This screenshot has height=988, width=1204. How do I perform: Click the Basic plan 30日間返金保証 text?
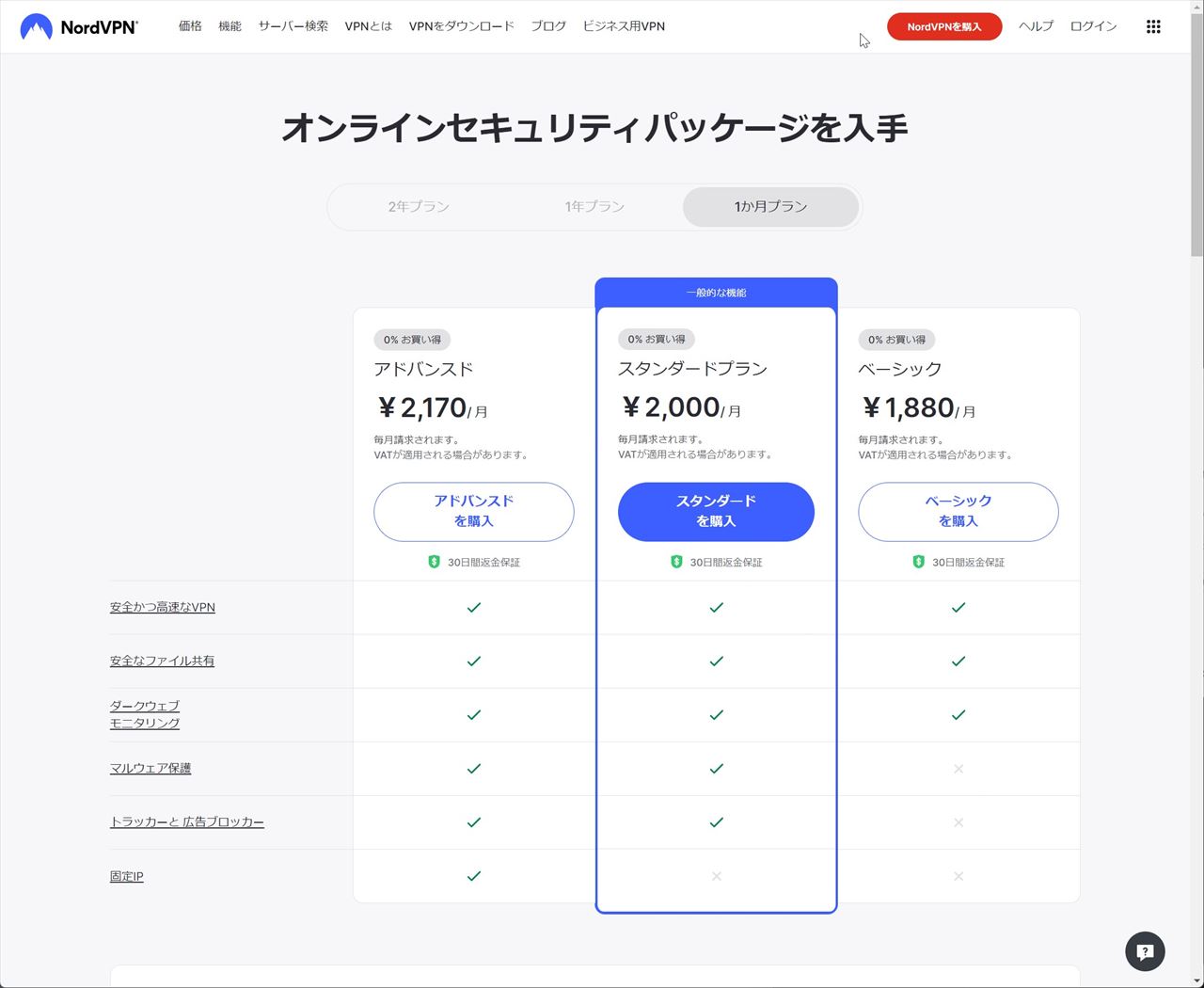968,563
